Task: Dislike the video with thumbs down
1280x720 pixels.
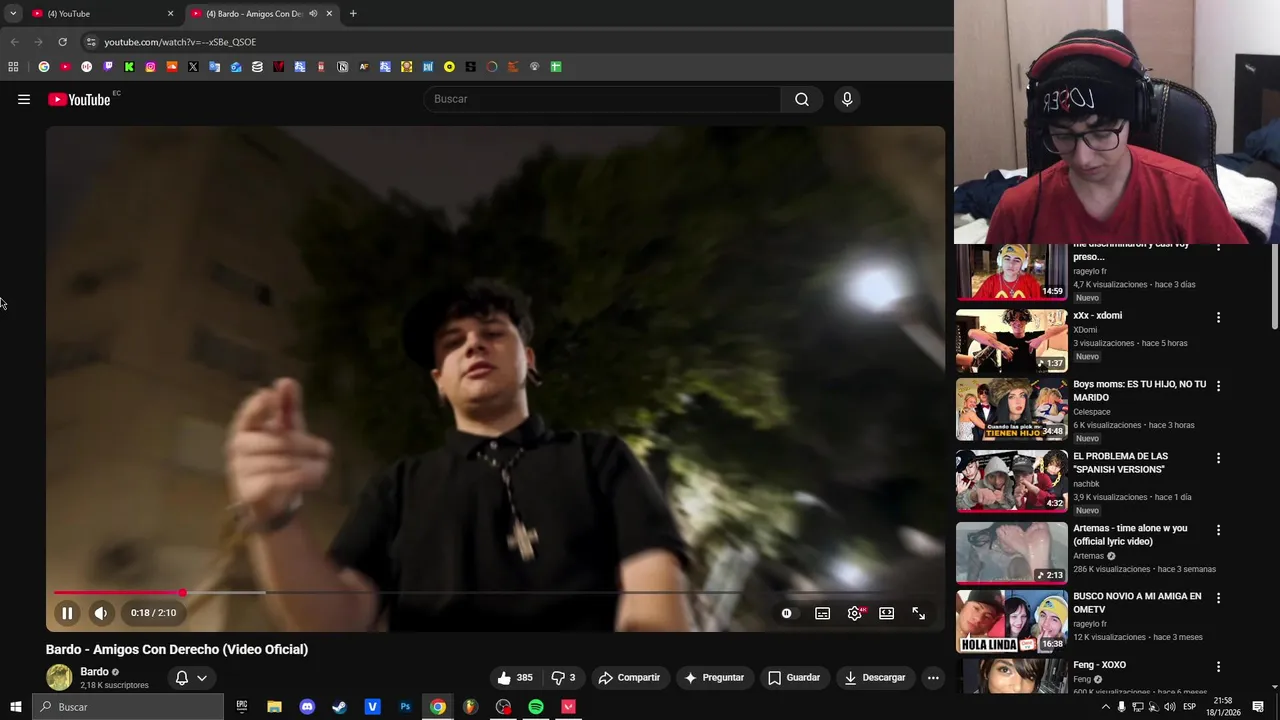Action: click(563, 677)
